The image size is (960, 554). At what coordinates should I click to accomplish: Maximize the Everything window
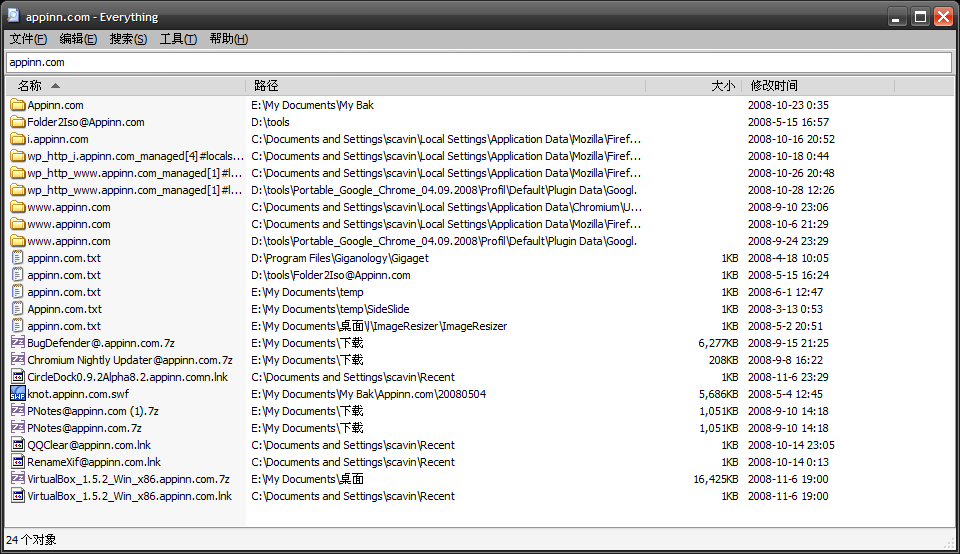point(920,17)
